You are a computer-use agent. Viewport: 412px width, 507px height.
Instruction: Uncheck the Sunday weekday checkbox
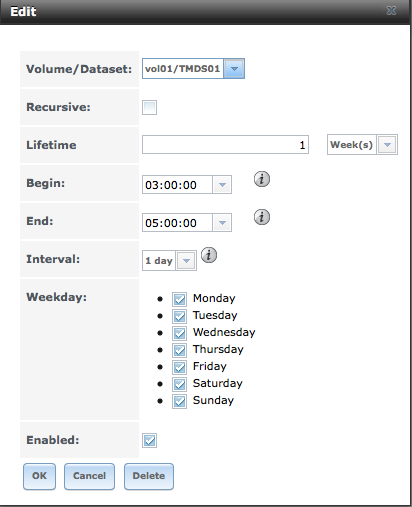pos(179,401)
